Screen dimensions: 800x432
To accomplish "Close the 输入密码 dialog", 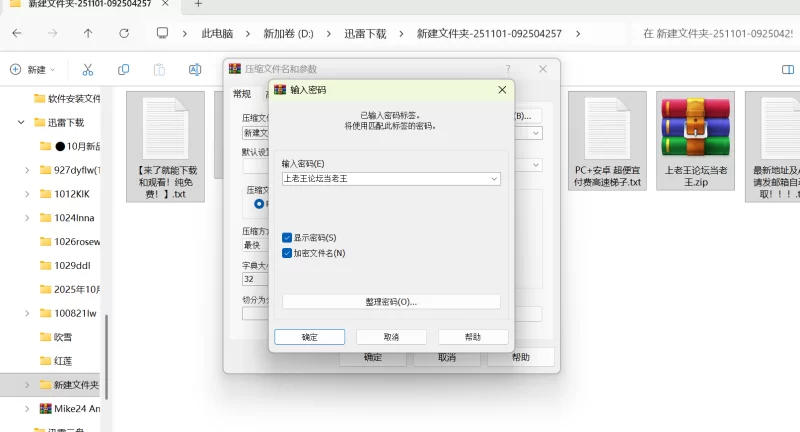I will (502, 90).
